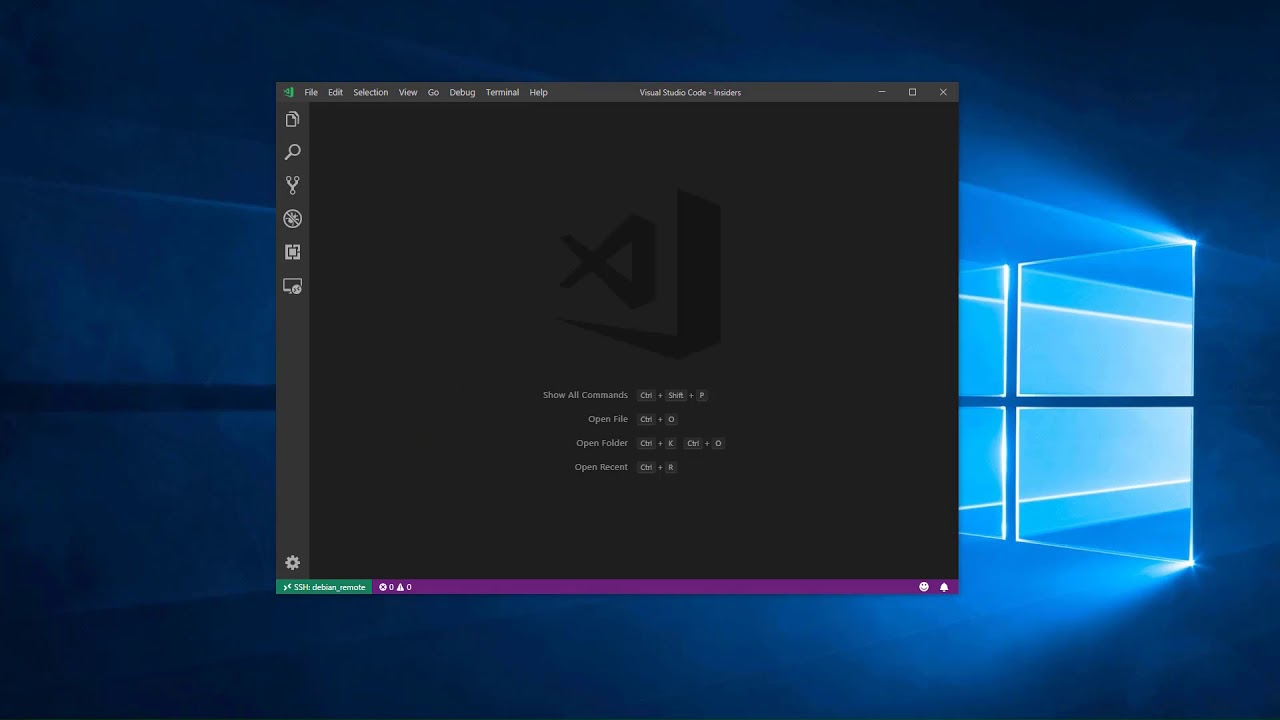Click the SSH: debian_remote status indicator

(324, 587)
